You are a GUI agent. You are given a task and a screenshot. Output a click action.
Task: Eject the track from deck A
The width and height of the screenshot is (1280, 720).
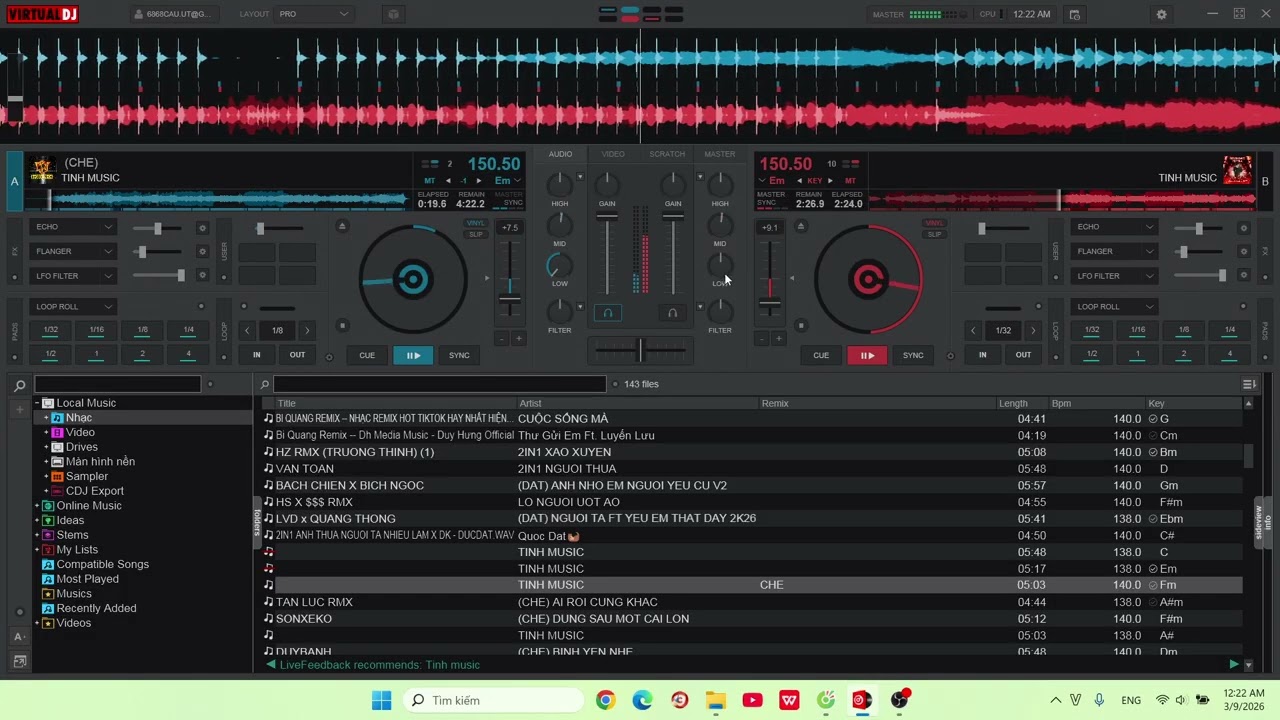point(342,226)
